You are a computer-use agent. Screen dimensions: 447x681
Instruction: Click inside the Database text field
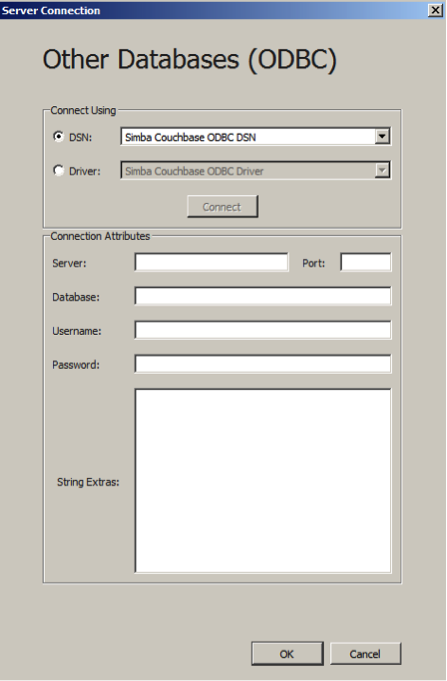tap(263, 296)
